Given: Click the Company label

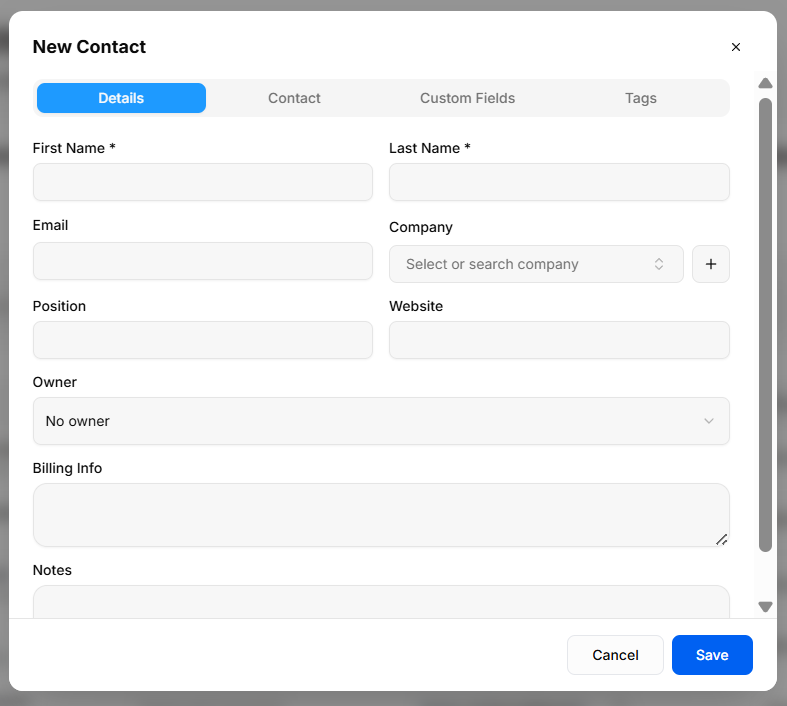Looking at the screenshot, I should (421, 227).
